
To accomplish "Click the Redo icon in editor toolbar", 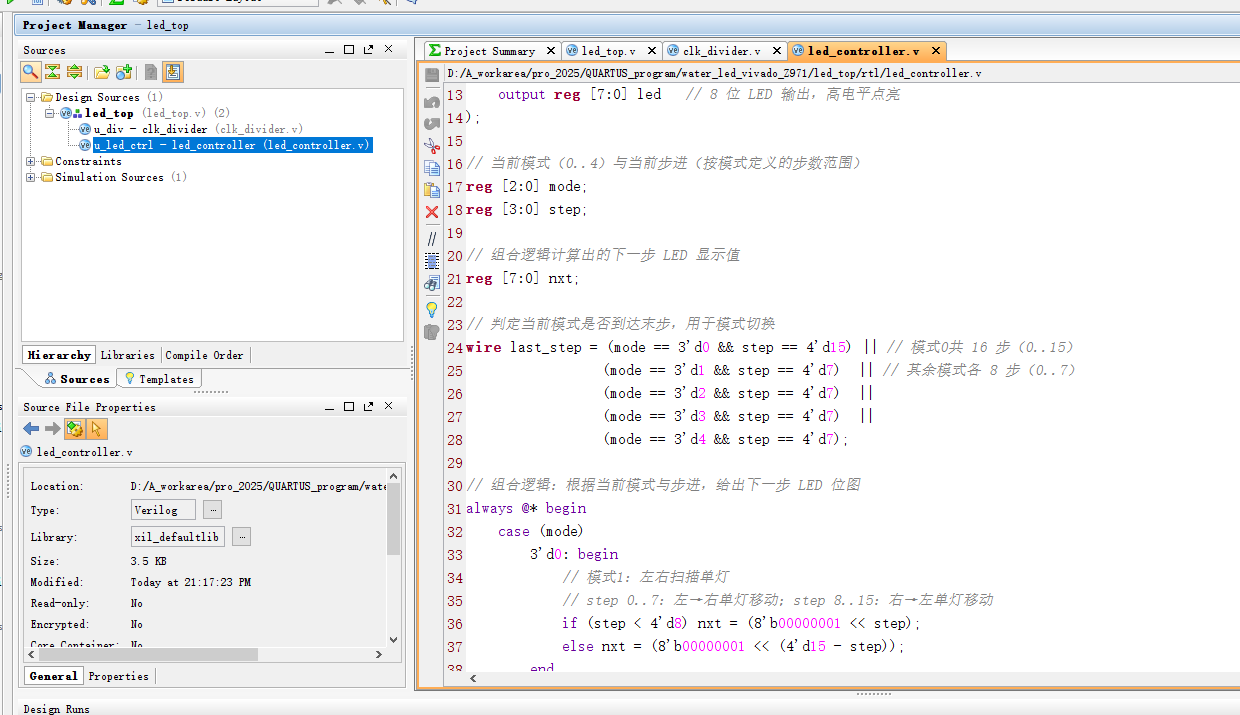I will 432,123.
